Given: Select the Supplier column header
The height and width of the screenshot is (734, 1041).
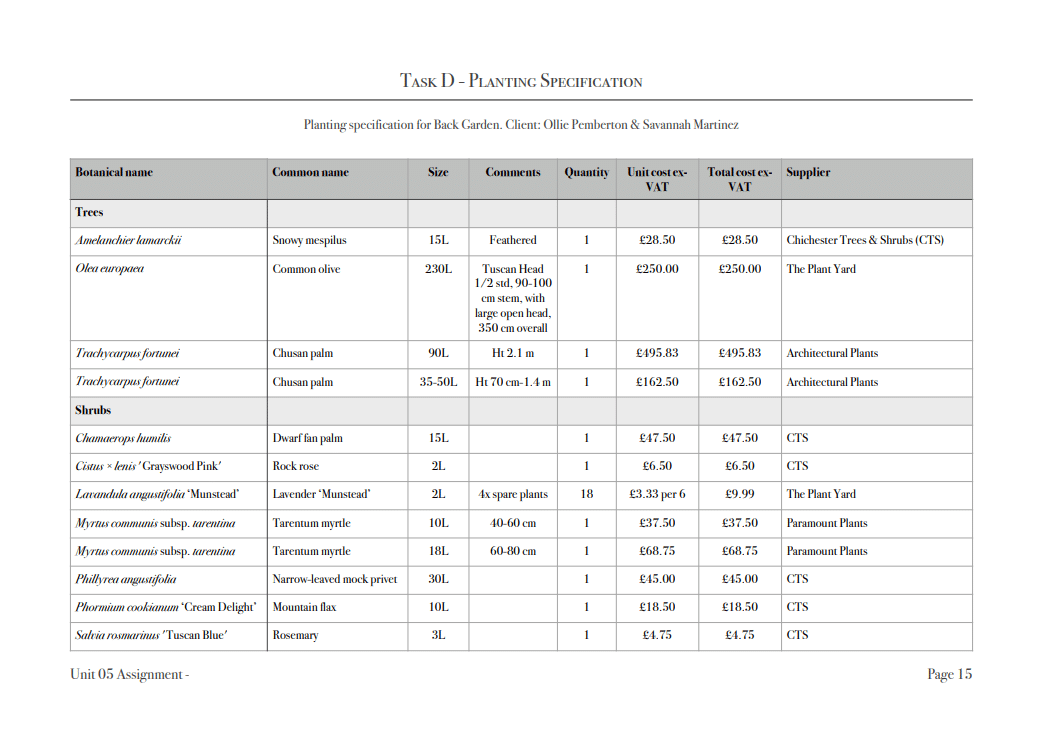Looking at the screenshot, I should click(x=808, y=172).
